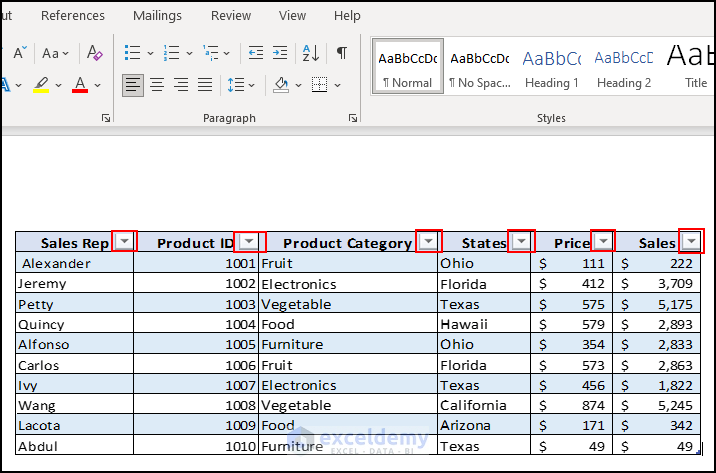Apply the No Spacing style
The width and height of the screenshot is (716, 473).
pos(479,66)
